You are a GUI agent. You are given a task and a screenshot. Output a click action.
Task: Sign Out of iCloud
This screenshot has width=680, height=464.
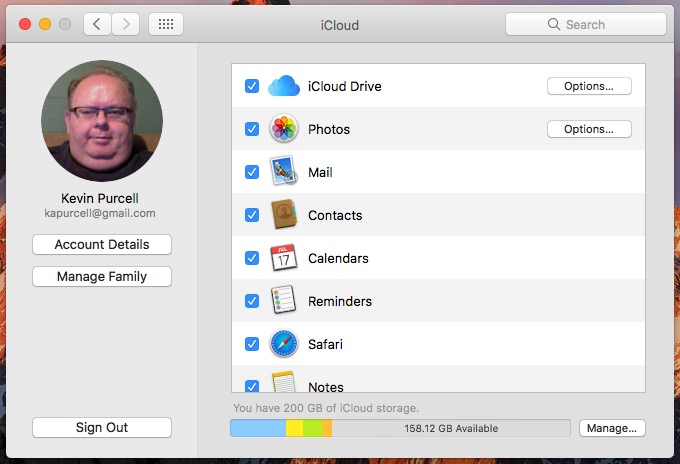[x=102, y=427]
